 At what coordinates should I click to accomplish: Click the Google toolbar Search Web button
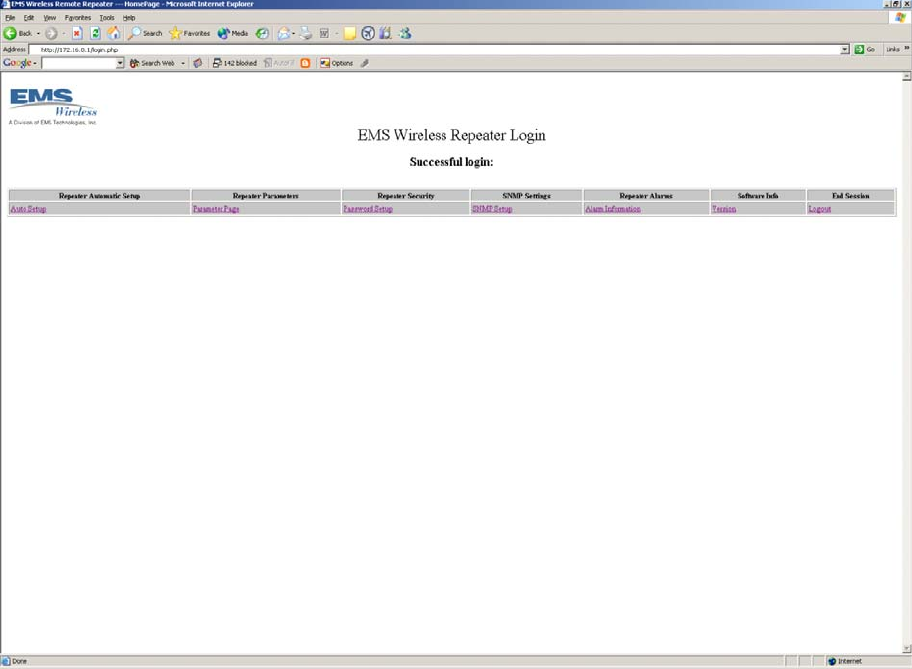point(152,63)
